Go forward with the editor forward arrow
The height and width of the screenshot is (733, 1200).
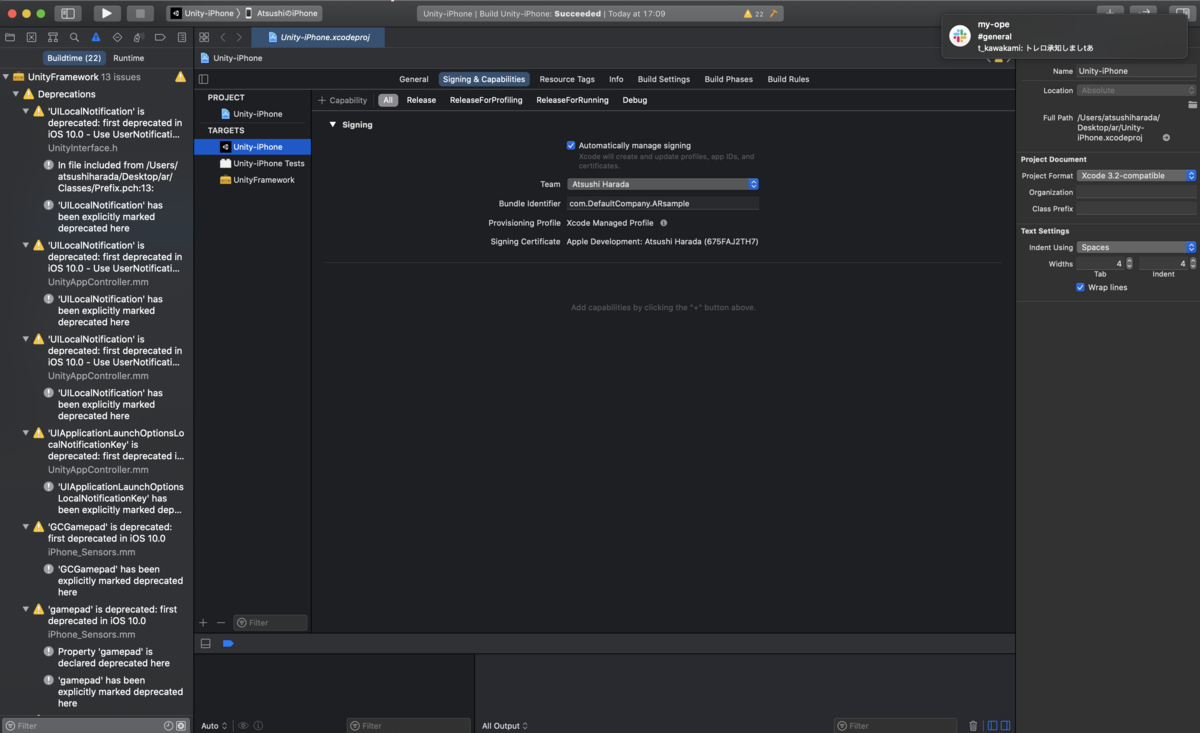239,37
